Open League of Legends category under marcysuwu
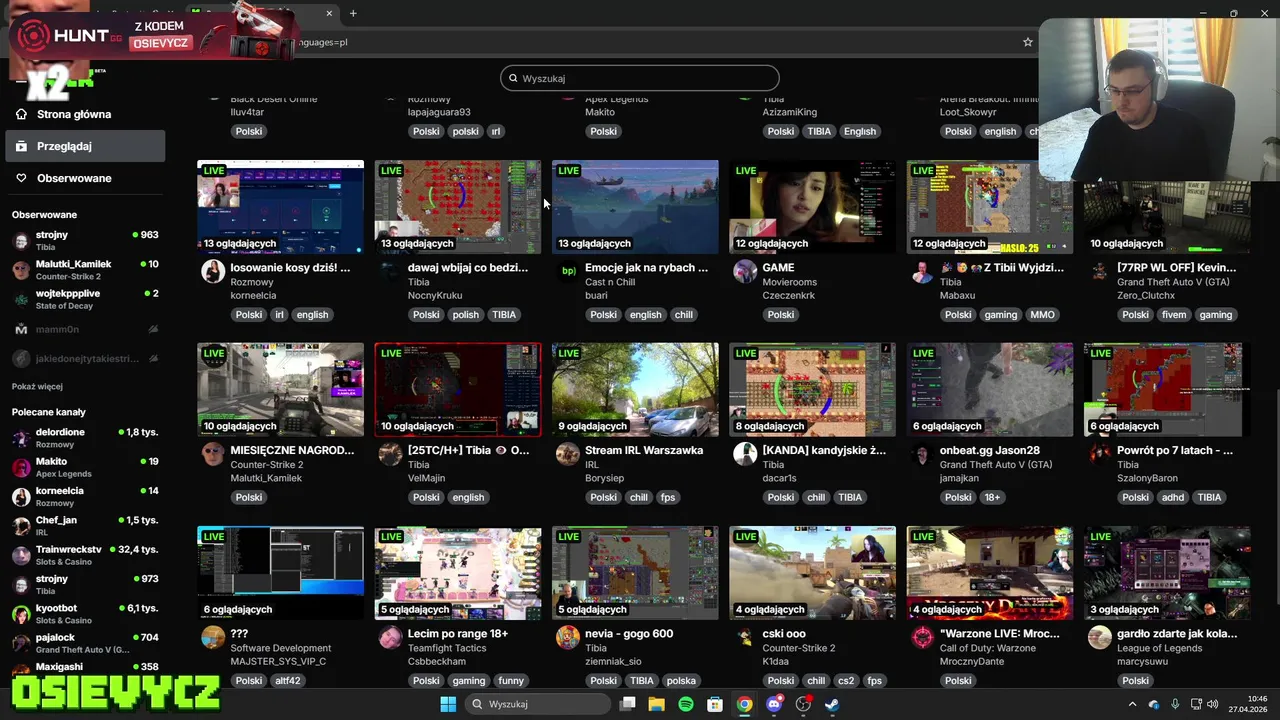This screenshot has height=720, width=1280. coord(1158,648)
